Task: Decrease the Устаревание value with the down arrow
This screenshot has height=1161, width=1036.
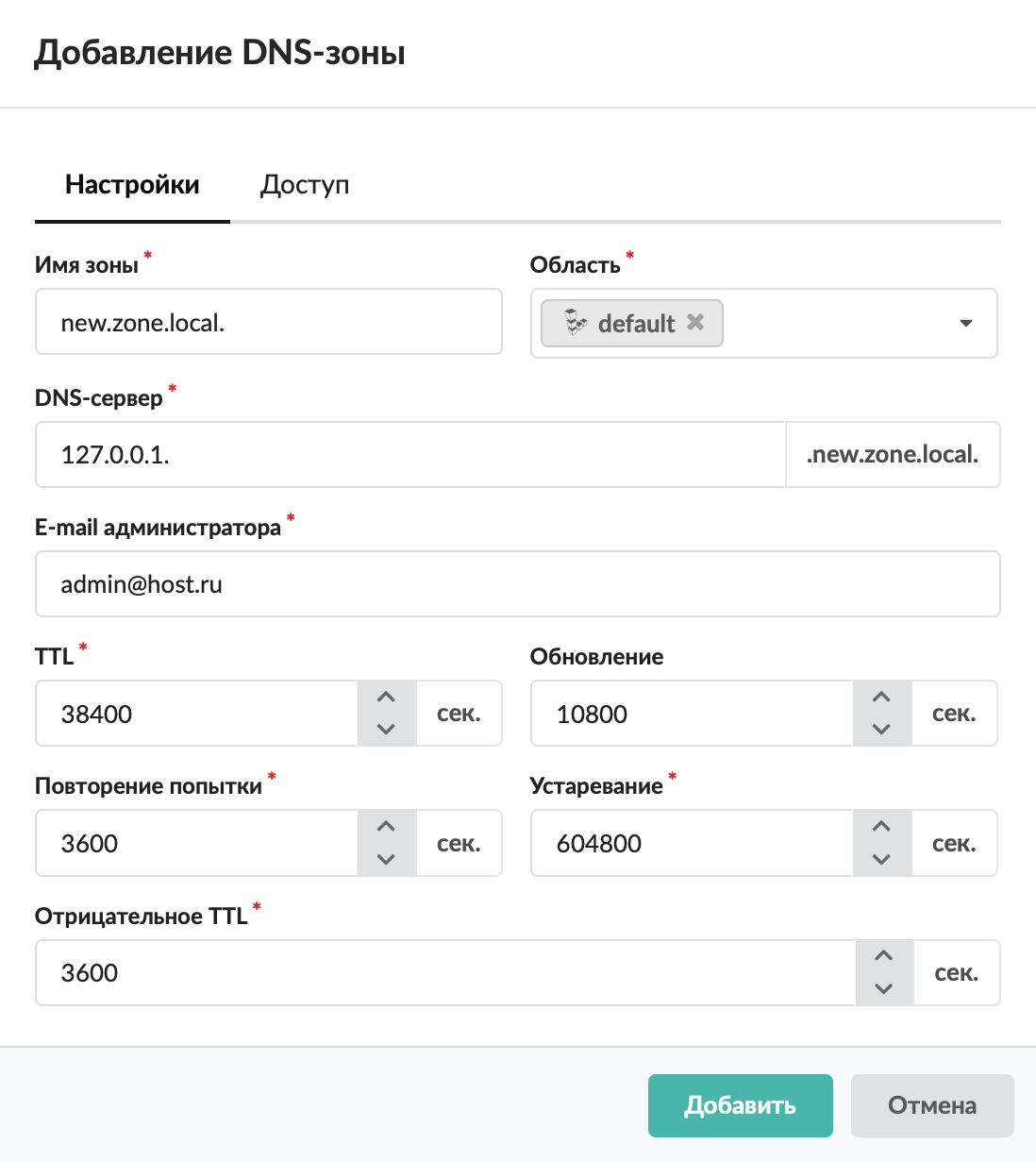Action: pyautogui.click(x=881, y=859)
